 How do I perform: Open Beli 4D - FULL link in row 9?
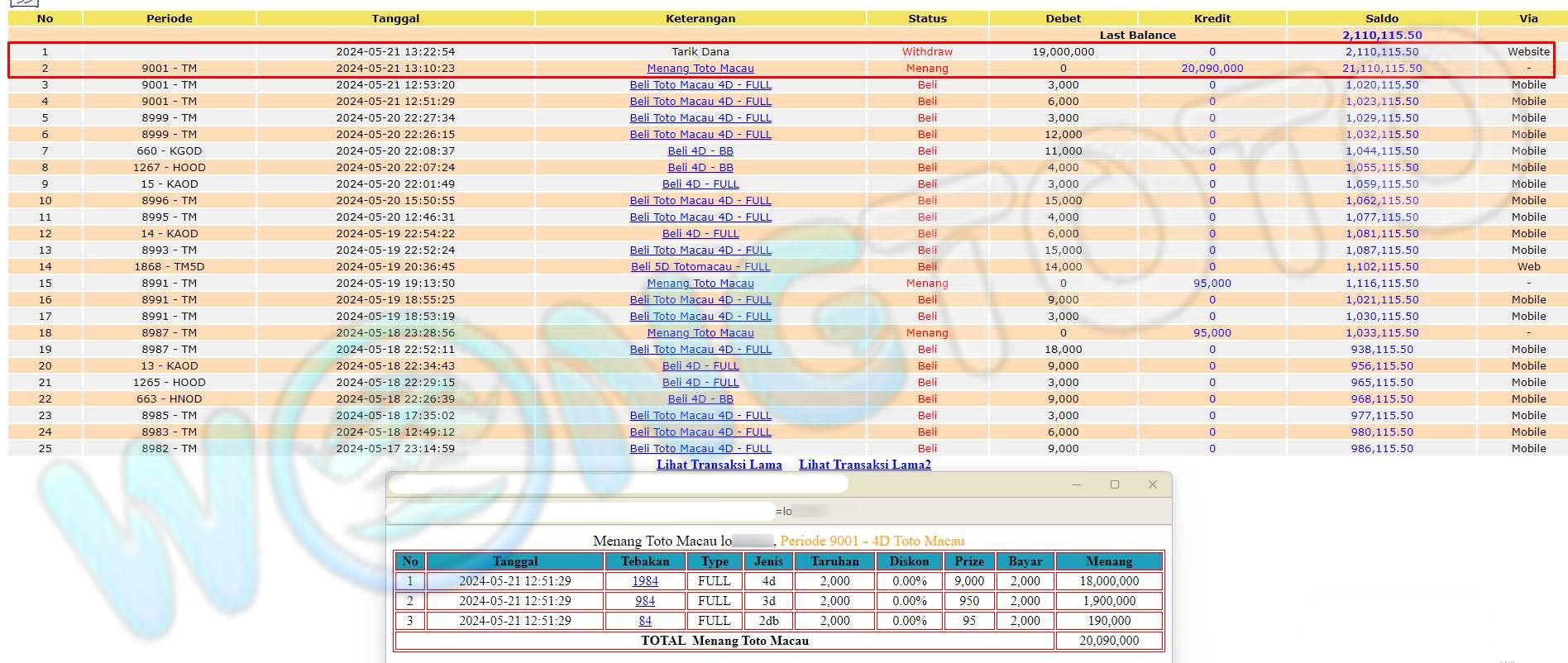pos(700,184)
